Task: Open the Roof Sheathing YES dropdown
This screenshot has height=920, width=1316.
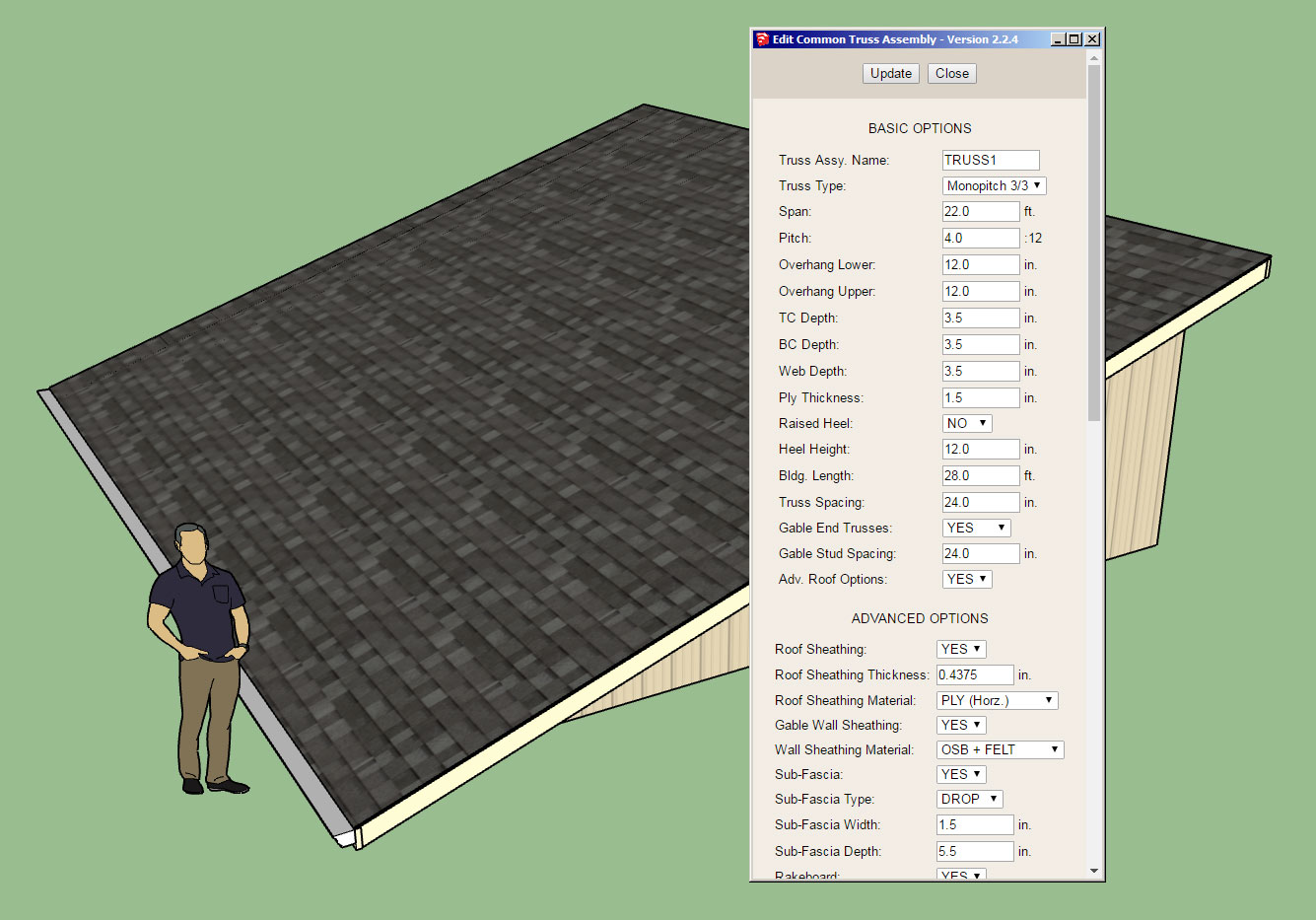Action: (961, 649)
